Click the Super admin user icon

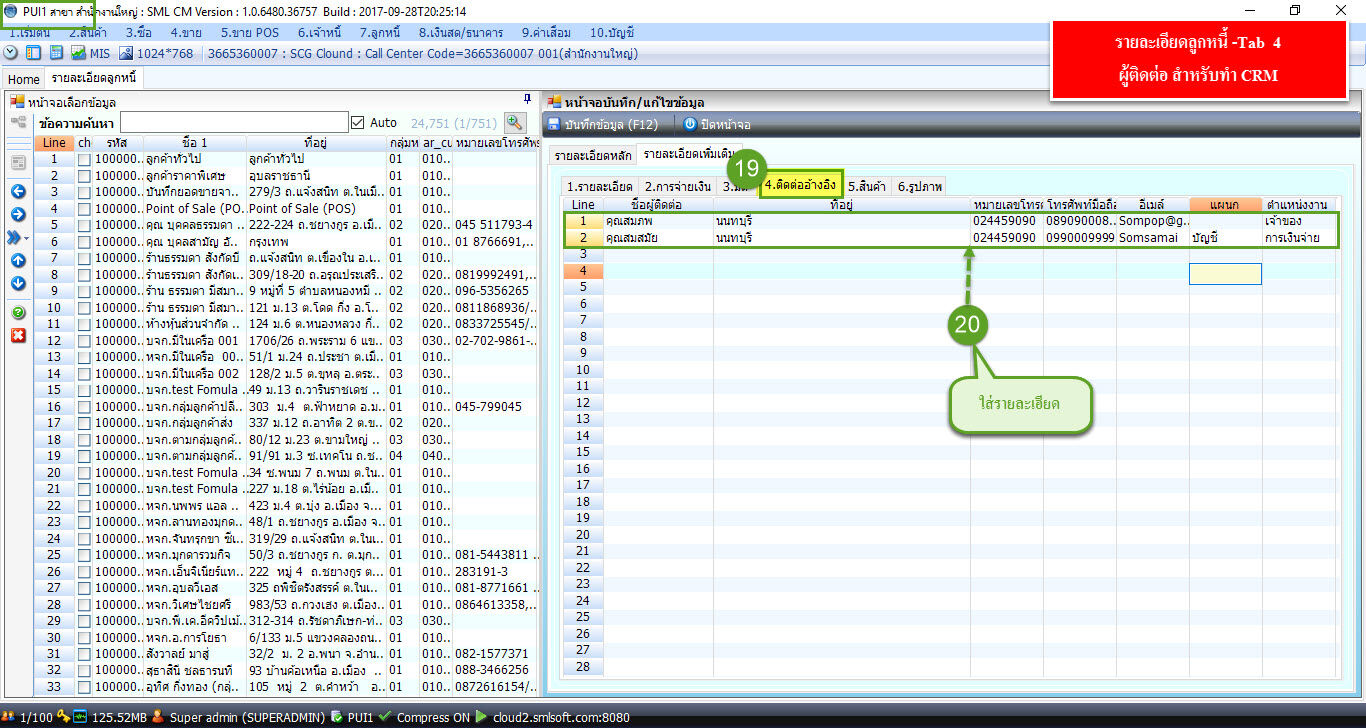click(159, 717)
